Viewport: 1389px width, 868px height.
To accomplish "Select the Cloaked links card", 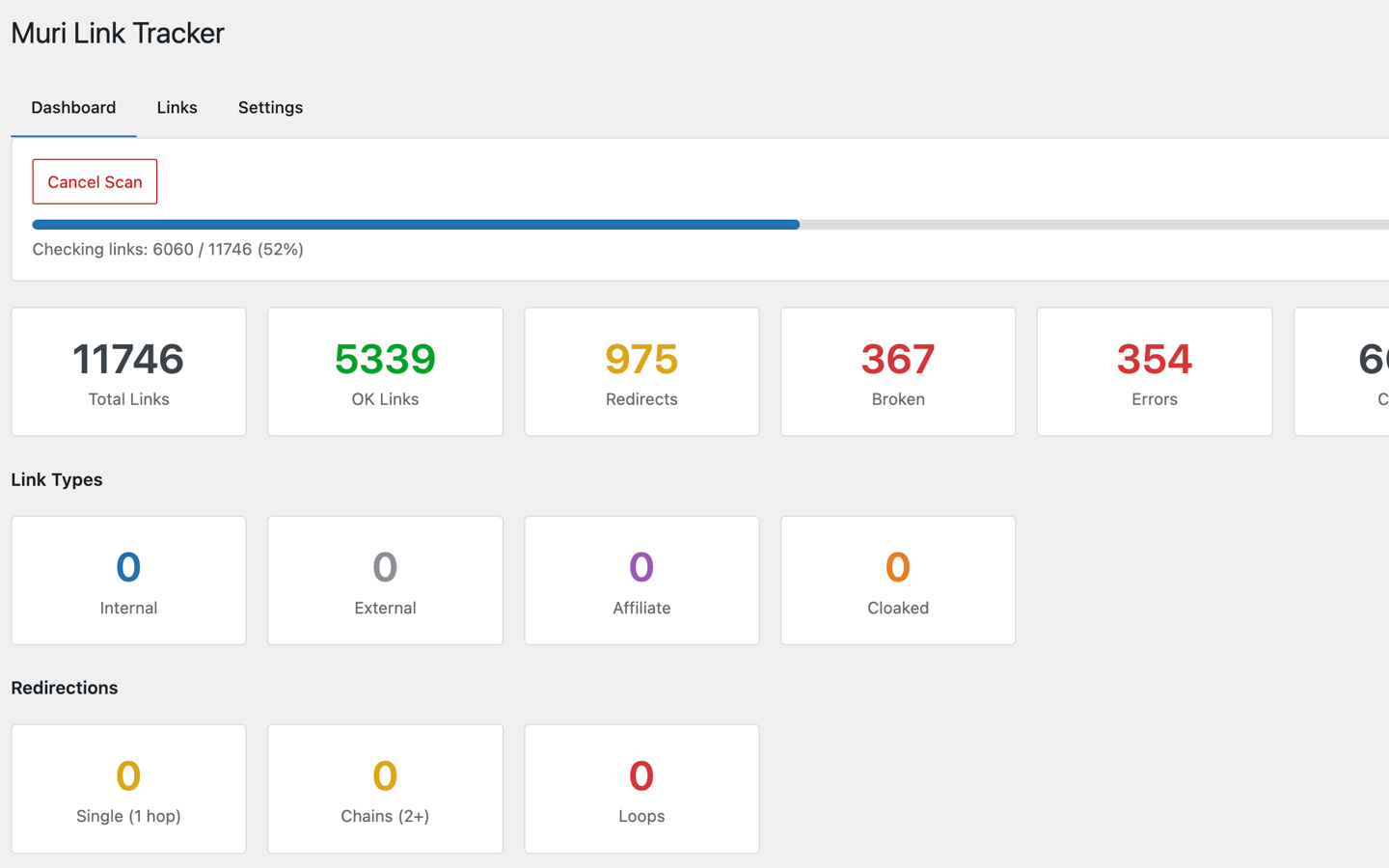I will tap(898, 580).
